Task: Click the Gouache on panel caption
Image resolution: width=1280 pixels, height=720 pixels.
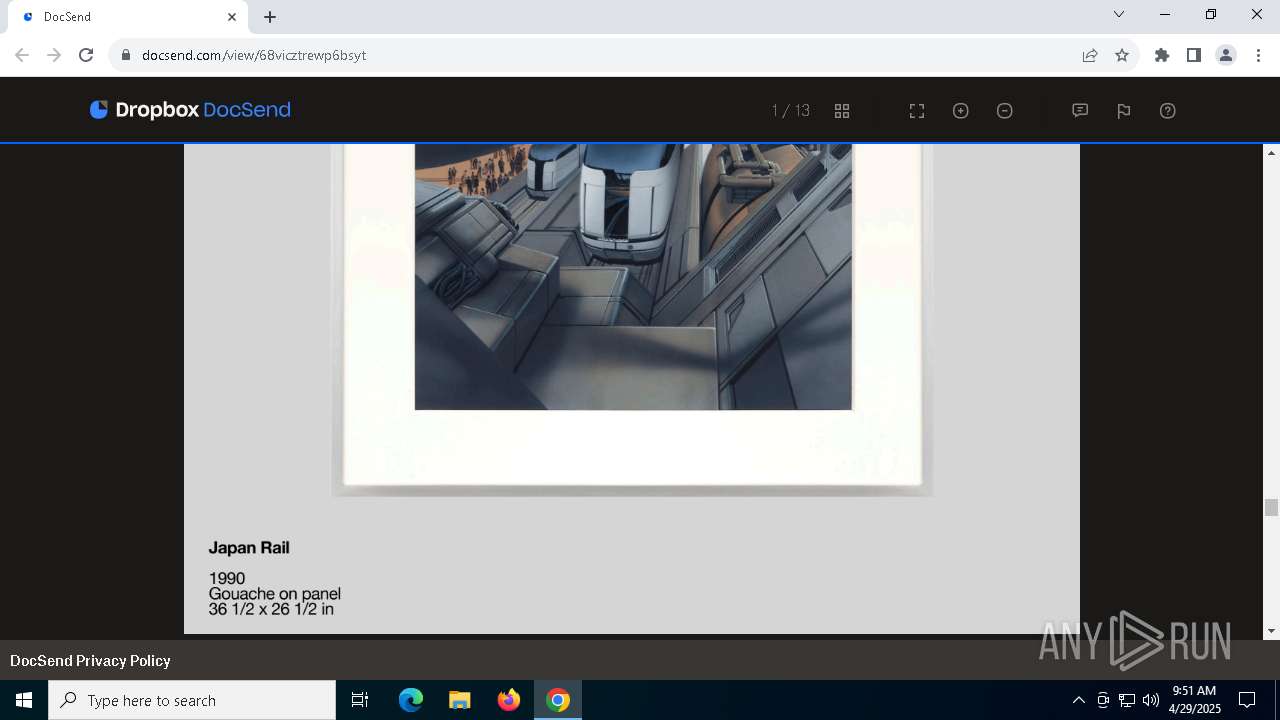Action: (x=275, y=594)
